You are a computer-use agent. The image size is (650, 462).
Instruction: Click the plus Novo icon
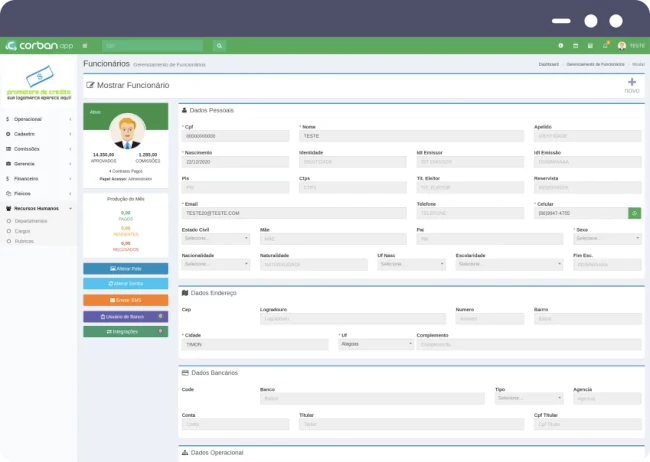631,84
